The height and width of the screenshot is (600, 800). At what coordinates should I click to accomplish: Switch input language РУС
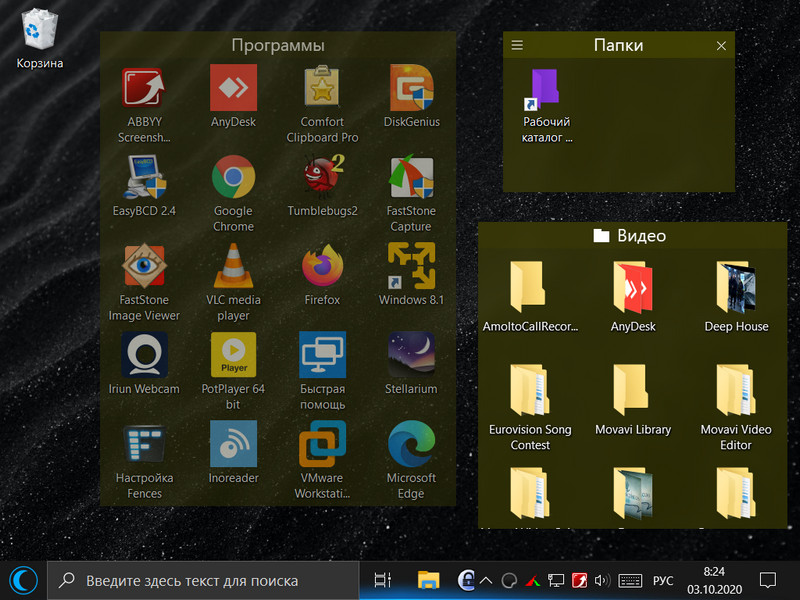(663, 581)
